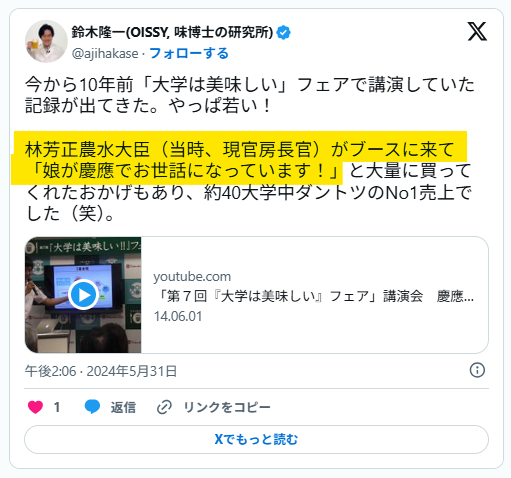Open the @ajihakase handle
This screenshot has height=478, width=511.
pos(105,53)
